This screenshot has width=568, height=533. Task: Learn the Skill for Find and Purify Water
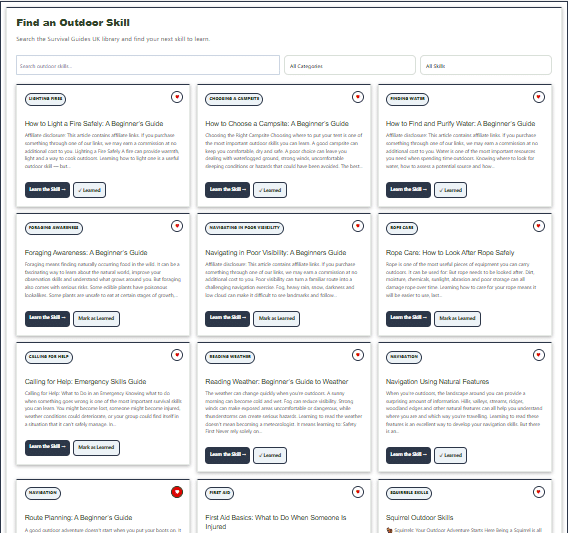point(408,190)
